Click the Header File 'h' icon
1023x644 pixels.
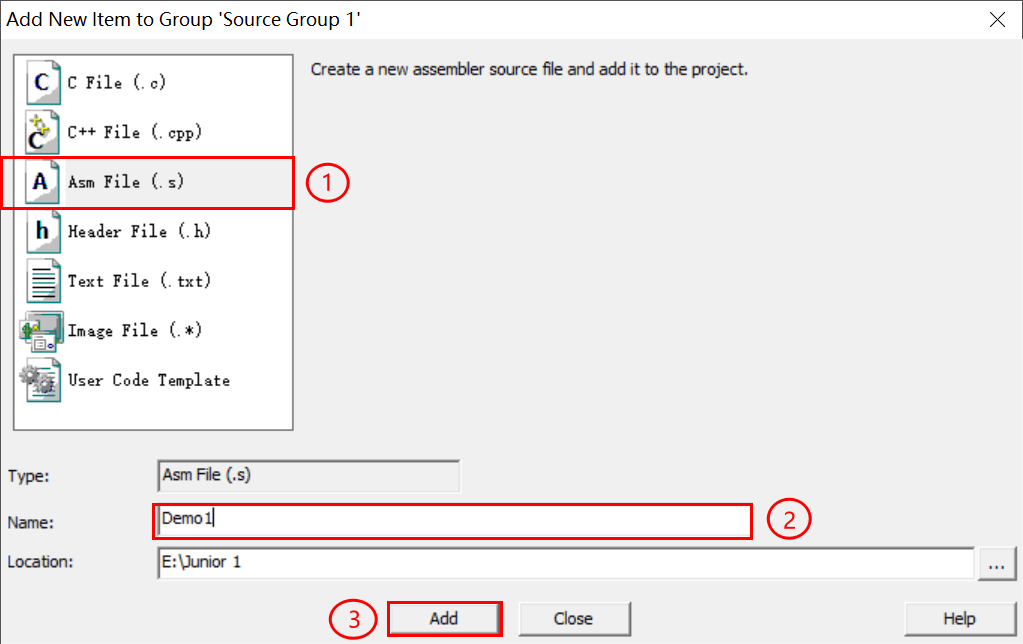pyautogui.click(x=43, y=232)
